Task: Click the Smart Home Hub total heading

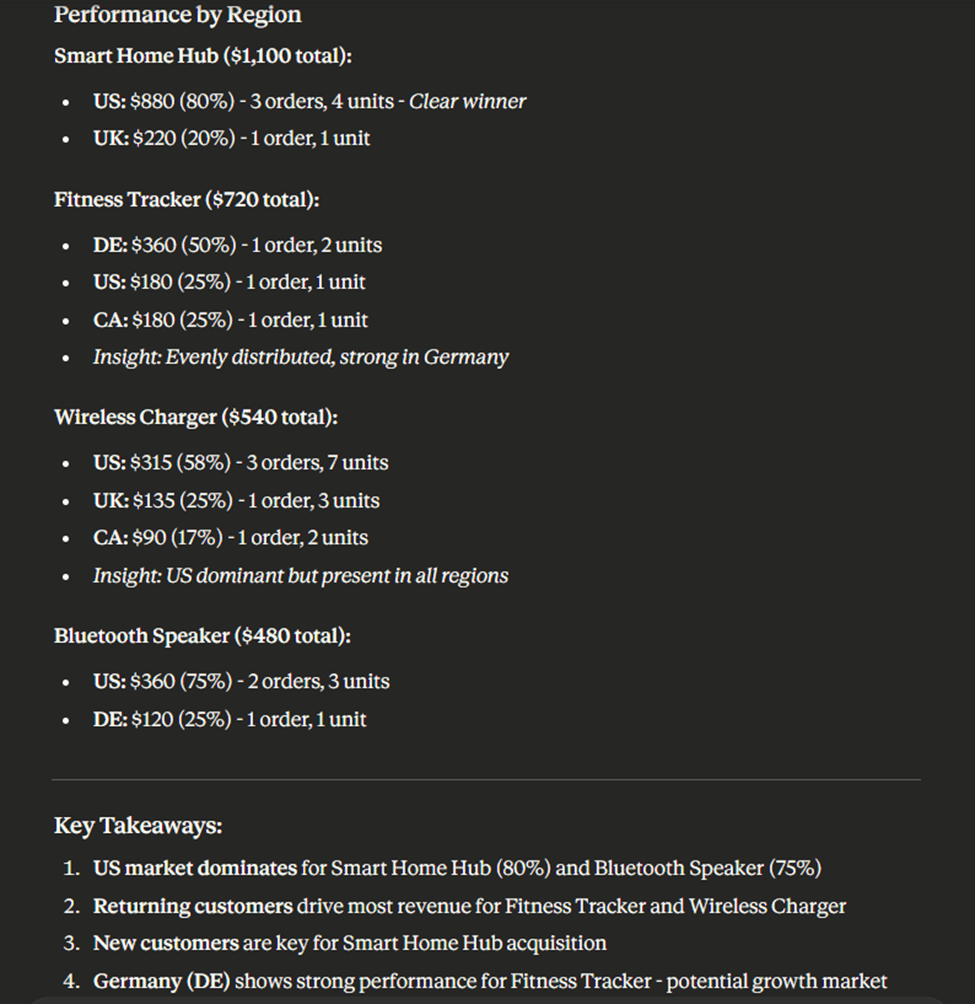Action: (203, 56)
